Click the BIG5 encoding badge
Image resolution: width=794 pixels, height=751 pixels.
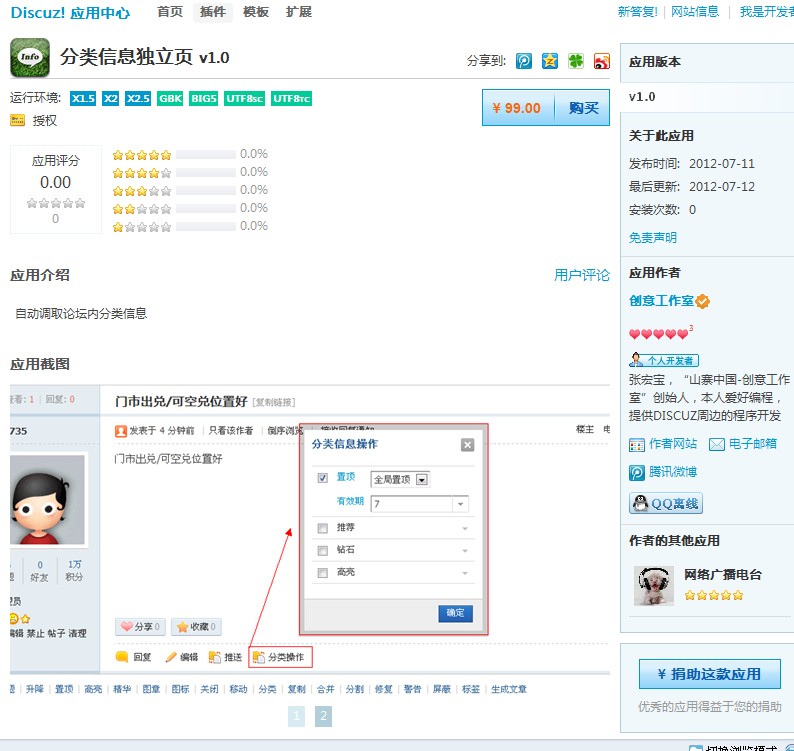(x=204, y=98)
